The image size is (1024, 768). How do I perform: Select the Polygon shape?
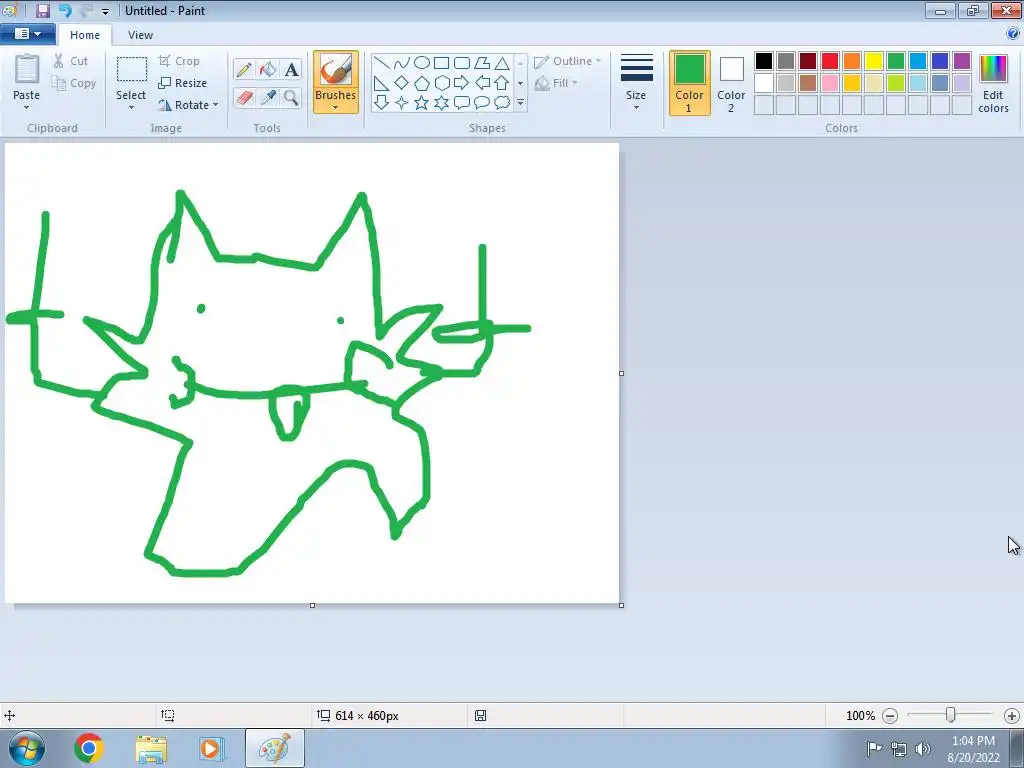tap(482, 63)
